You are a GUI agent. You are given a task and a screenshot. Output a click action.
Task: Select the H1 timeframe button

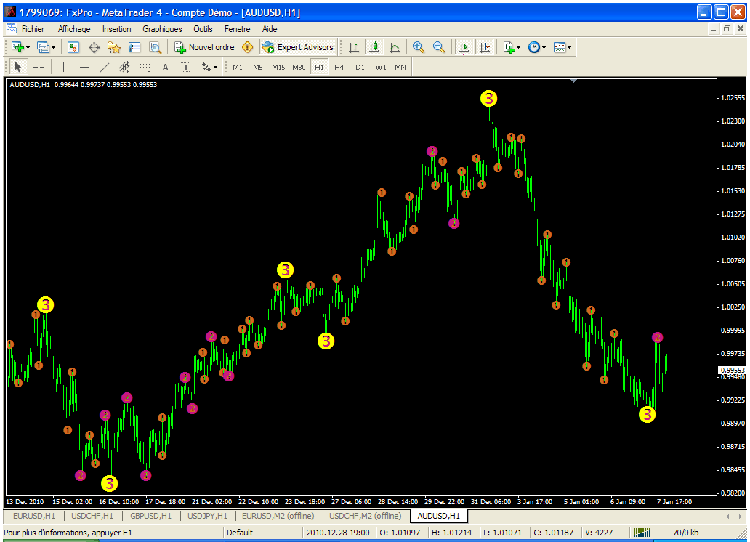[x=318, y=67]
